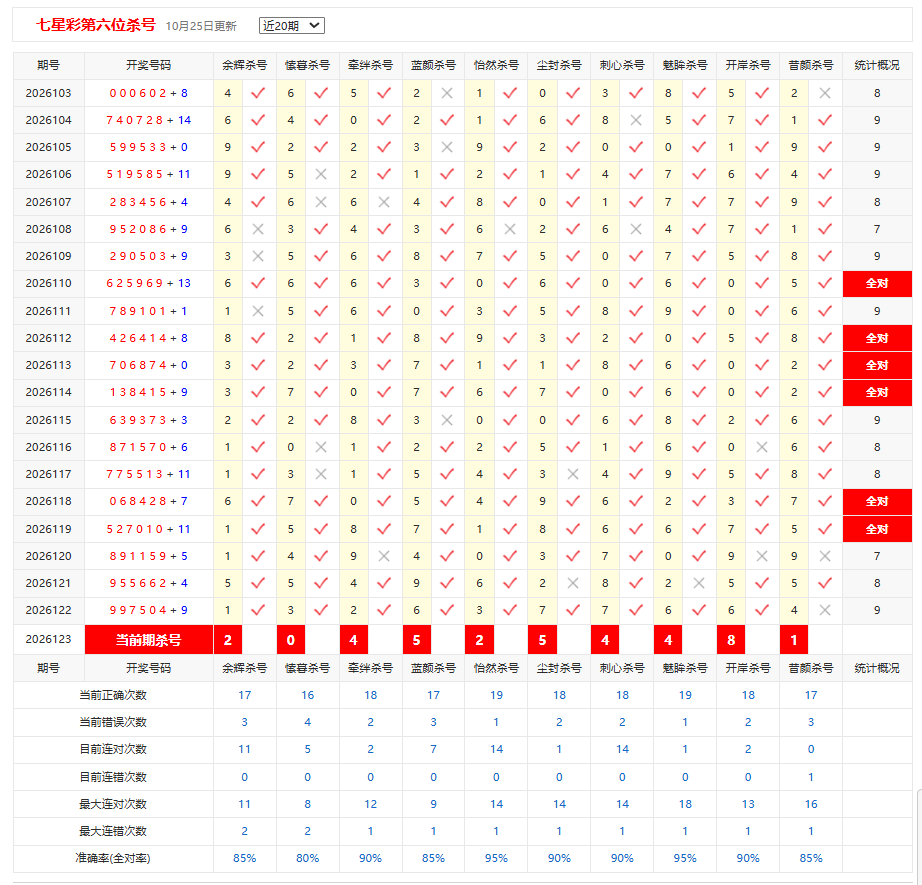Screen dimensions: 922x885
Task: Click the X mark for 尘封杀号 in row 2026117
Action: tap(573, 474)
